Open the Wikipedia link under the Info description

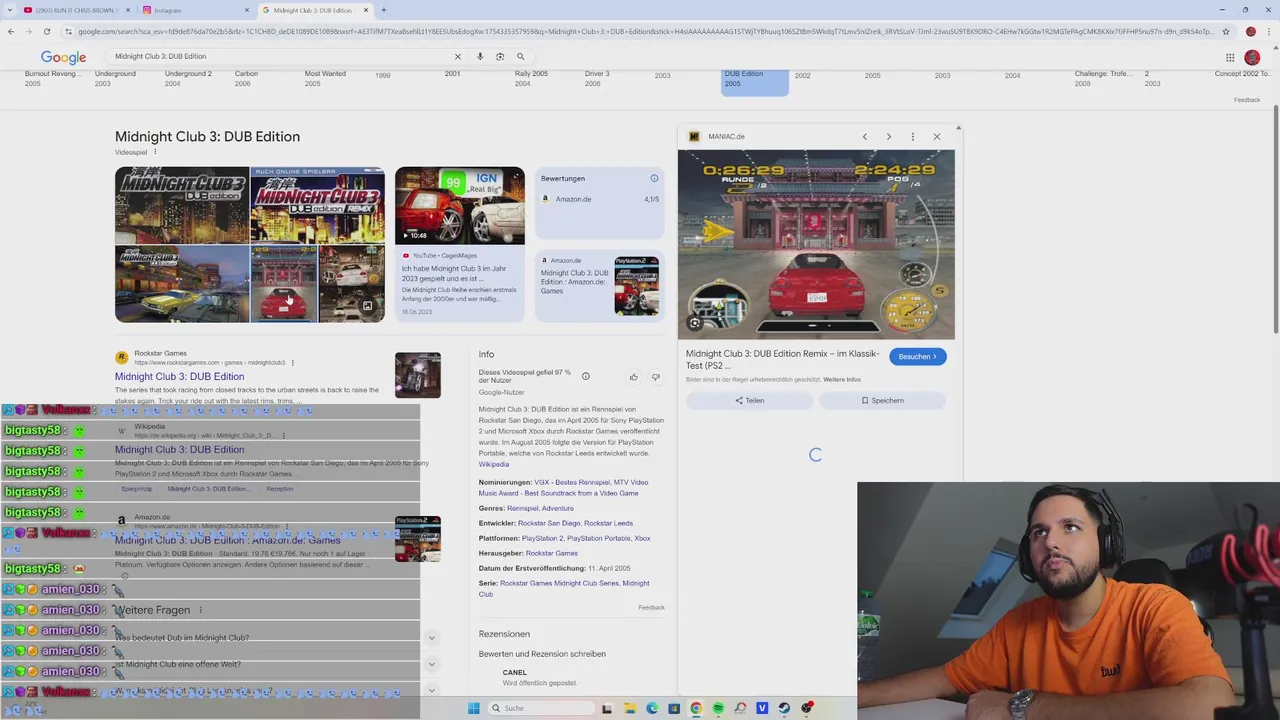(494, 464)
